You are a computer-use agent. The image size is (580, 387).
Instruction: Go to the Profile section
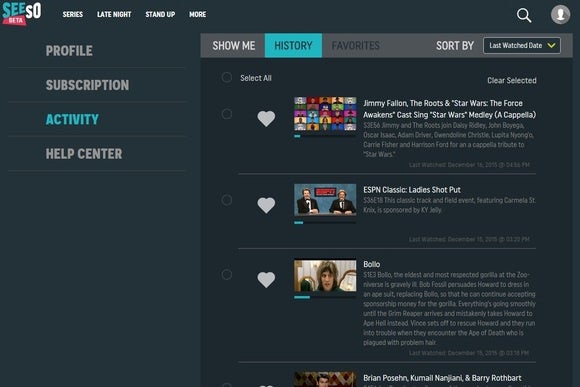tap(69, 51)
